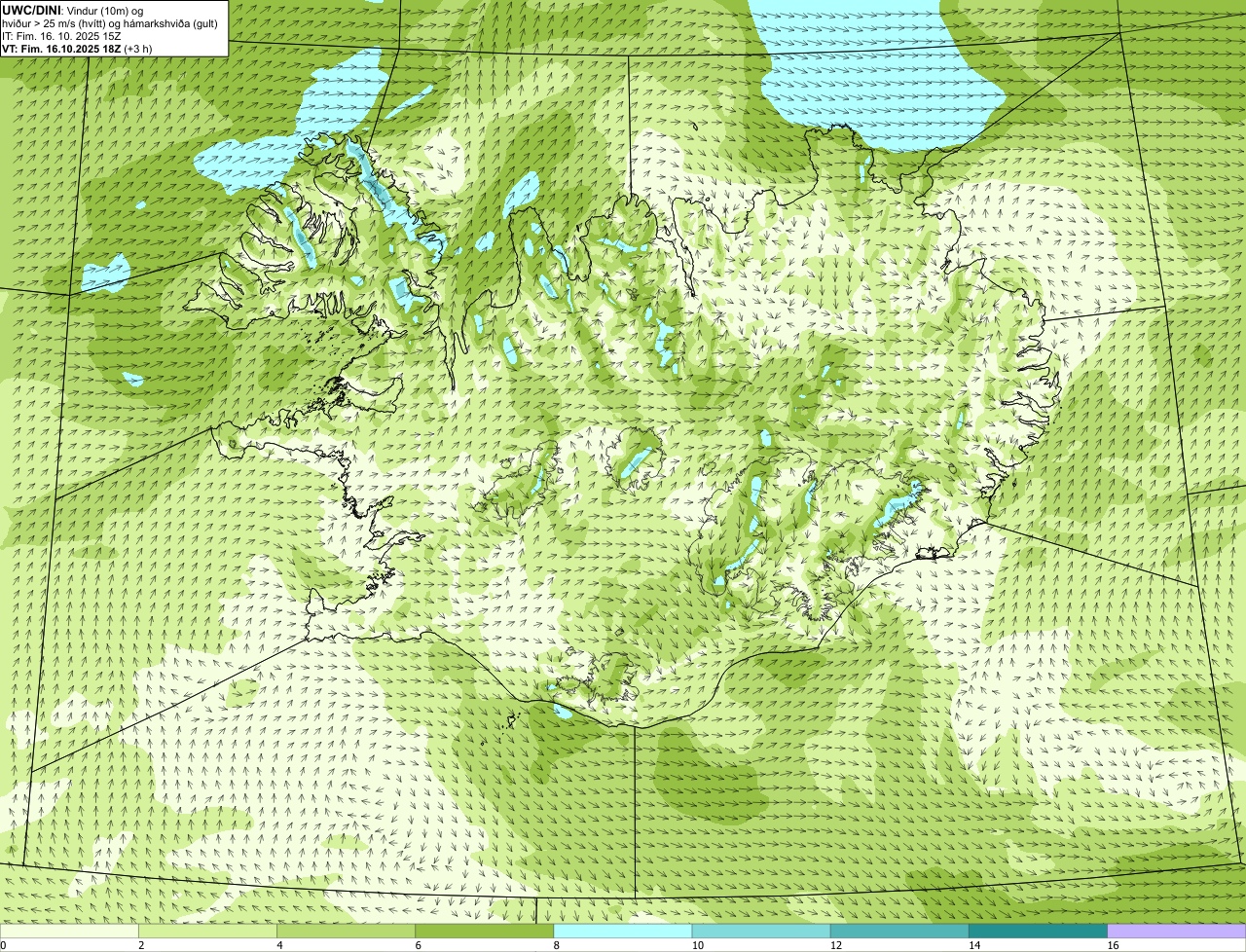
Task: Click the '6' tick label on the scale
Action: point(418,945)
